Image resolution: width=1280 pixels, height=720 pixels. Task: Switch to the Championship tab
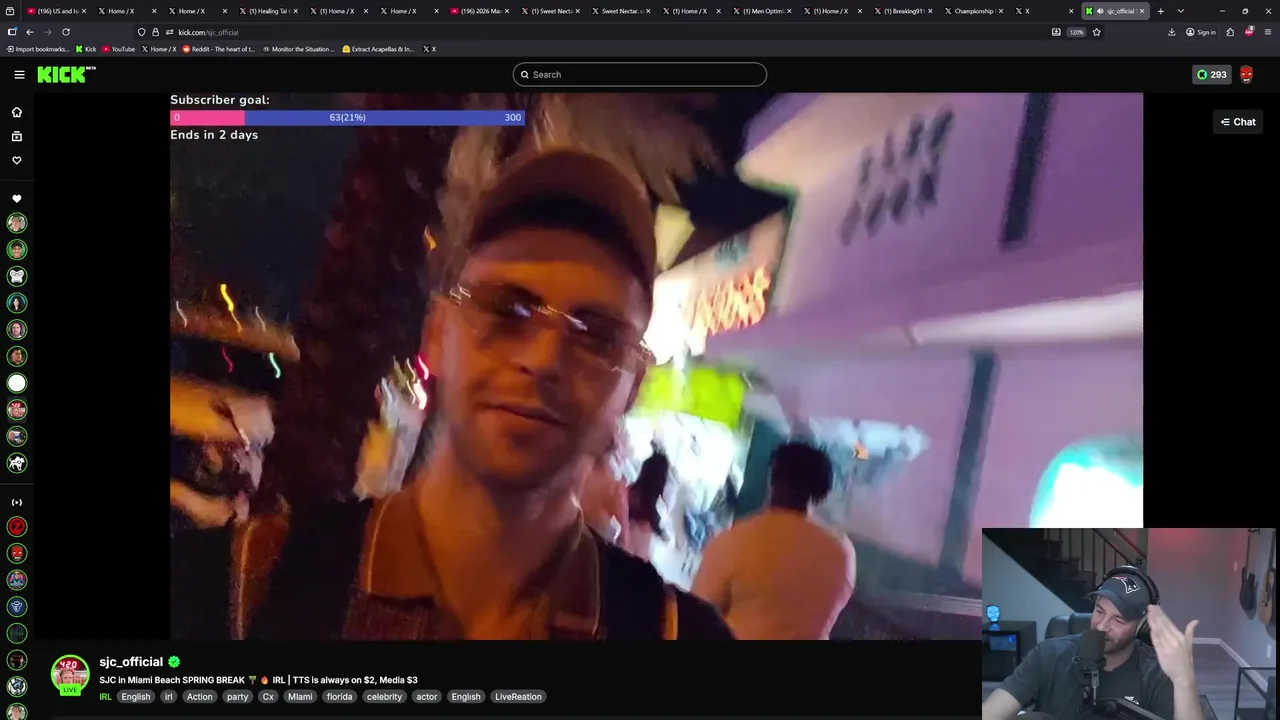pos(974,11)
